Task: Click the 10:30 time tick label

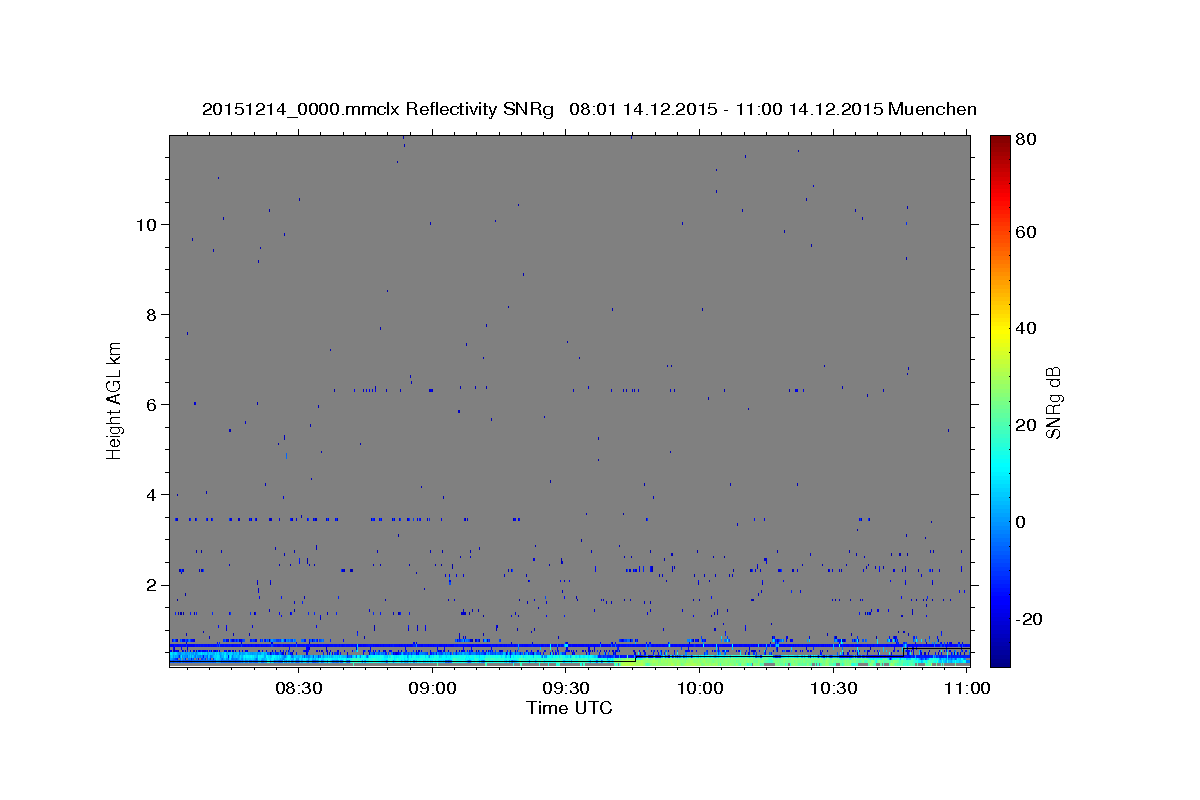Action: click(834, 688)
